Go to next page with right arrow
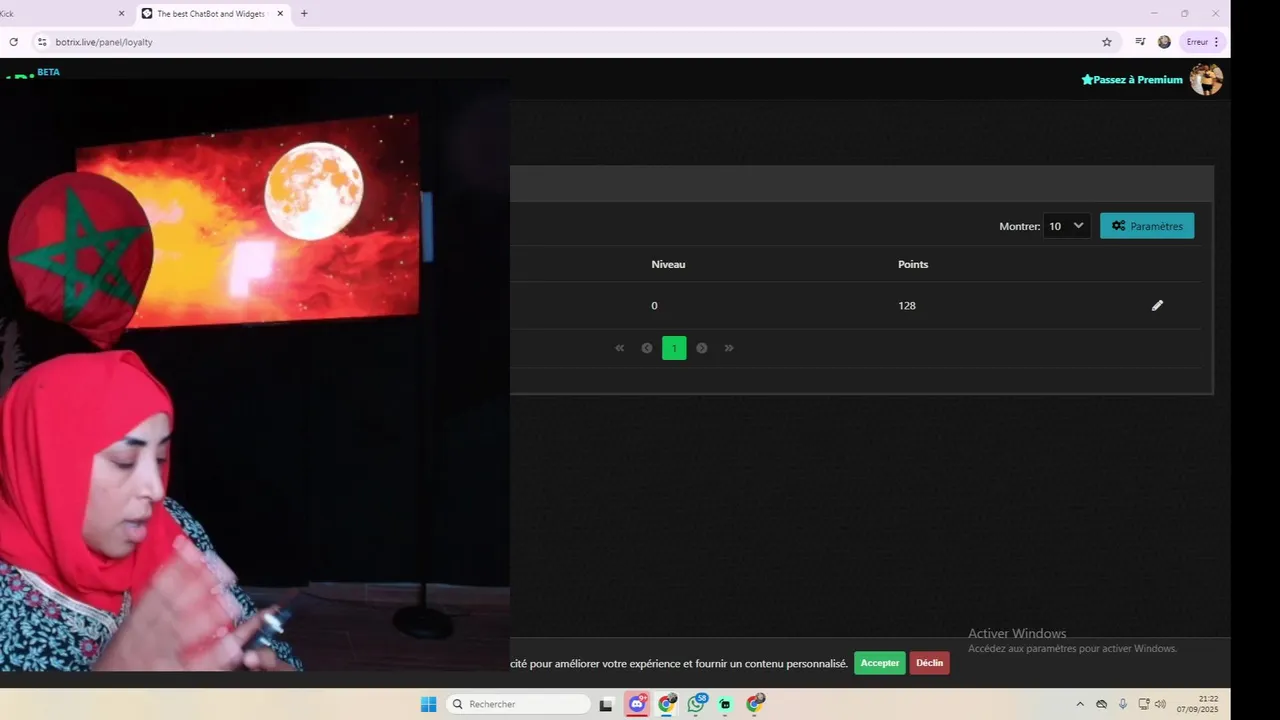 pos(702,348)
